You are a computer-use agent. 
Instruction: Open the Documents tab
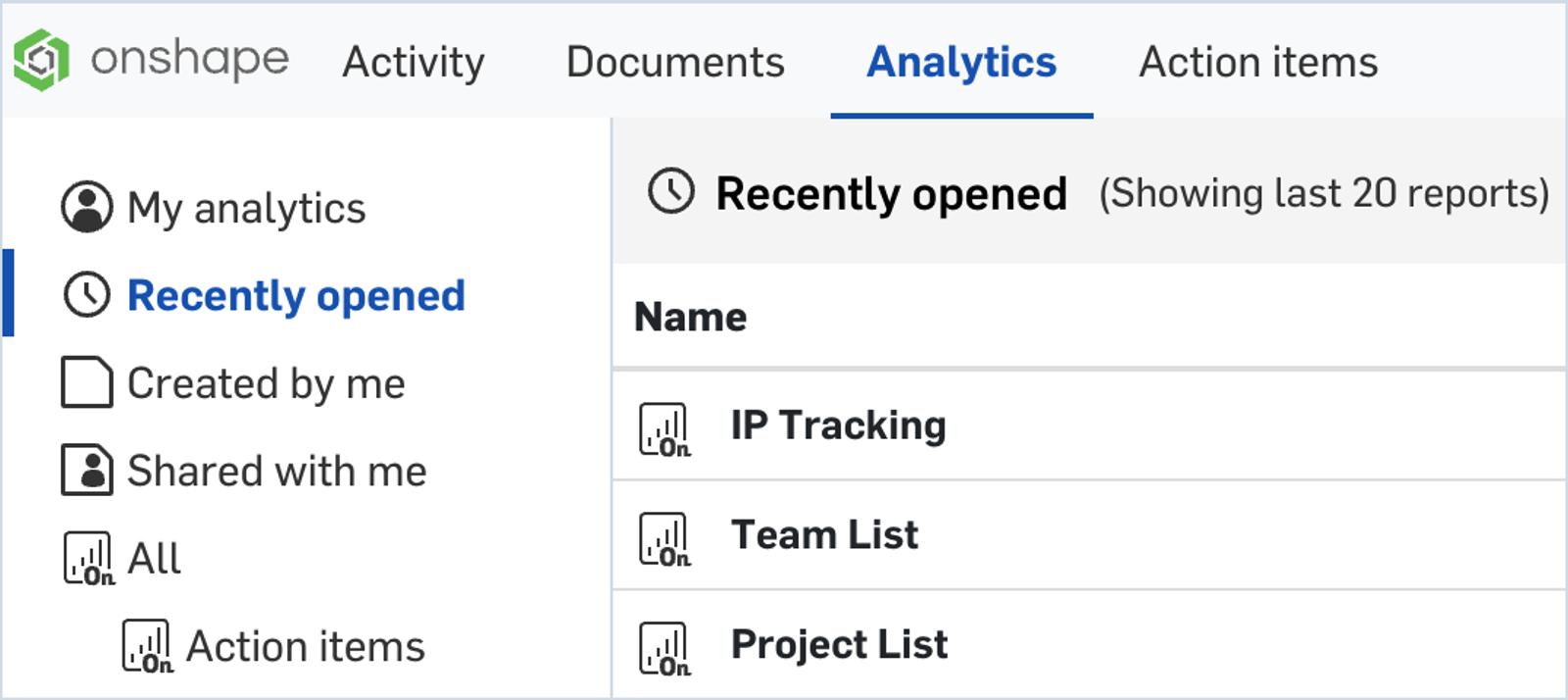tap(675, 63)
